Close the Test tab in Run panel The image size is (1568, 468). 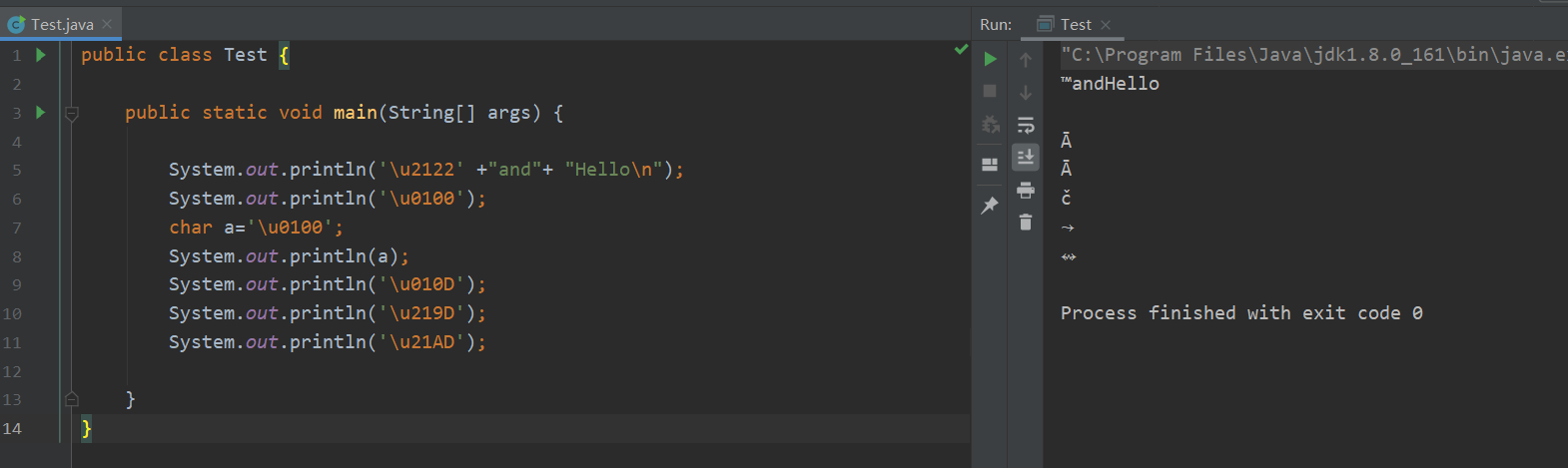[x=1106, y=24]
